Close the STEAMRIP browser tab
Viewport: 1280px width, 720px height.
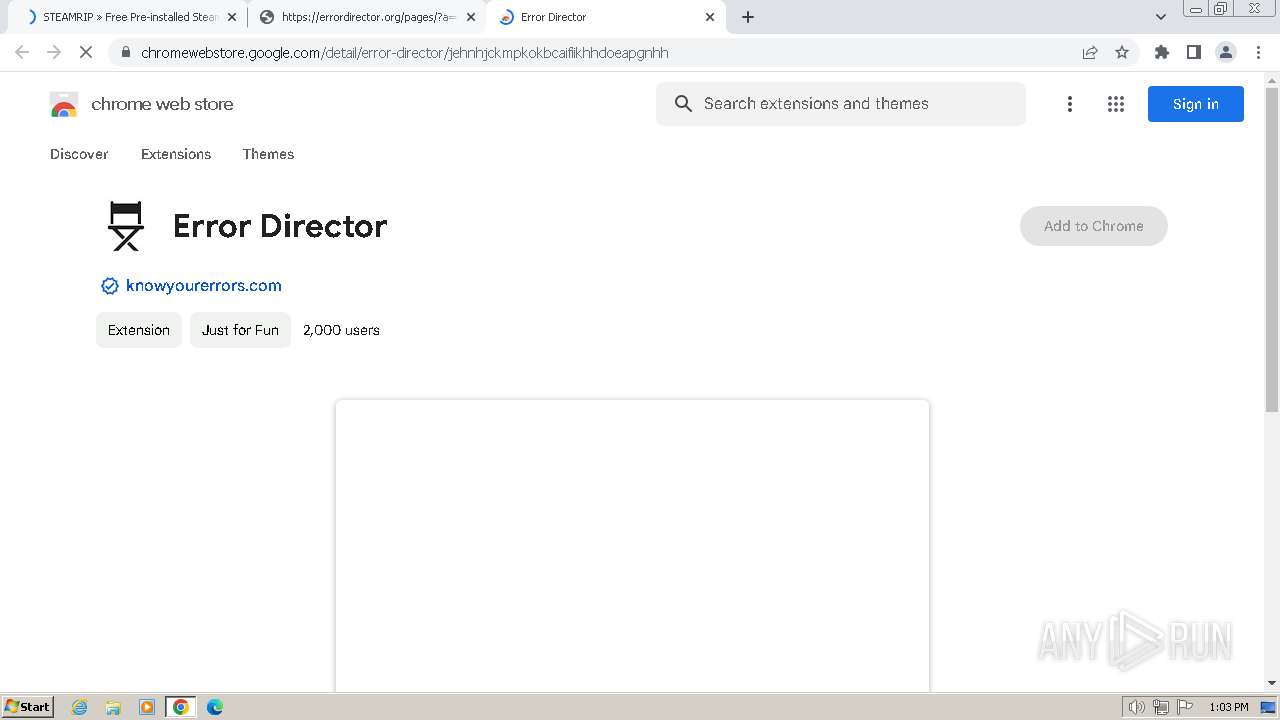[232, 17]
